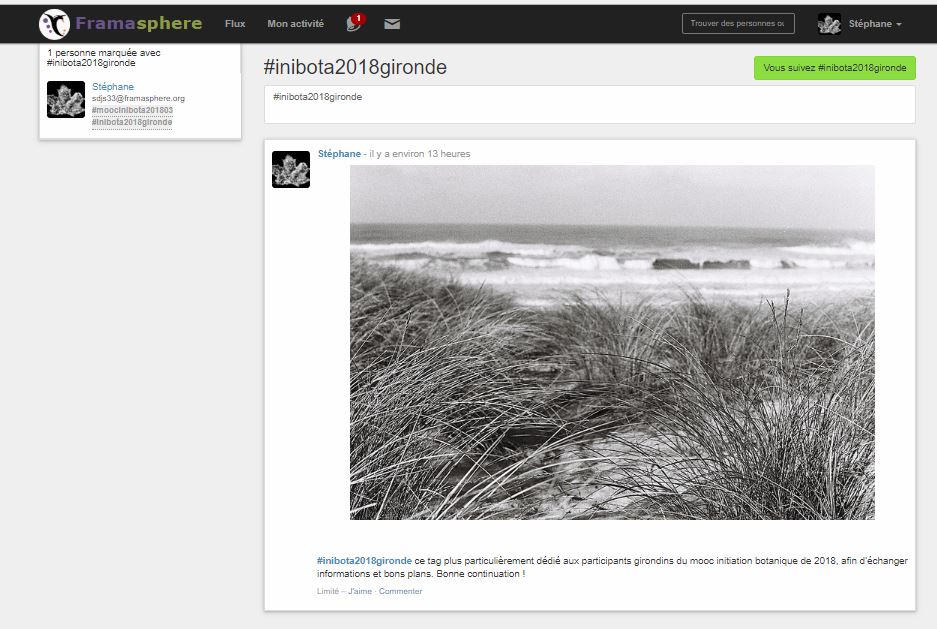
Task: Expand the Stéphane user dropdown menu
Action: (875, 24)
